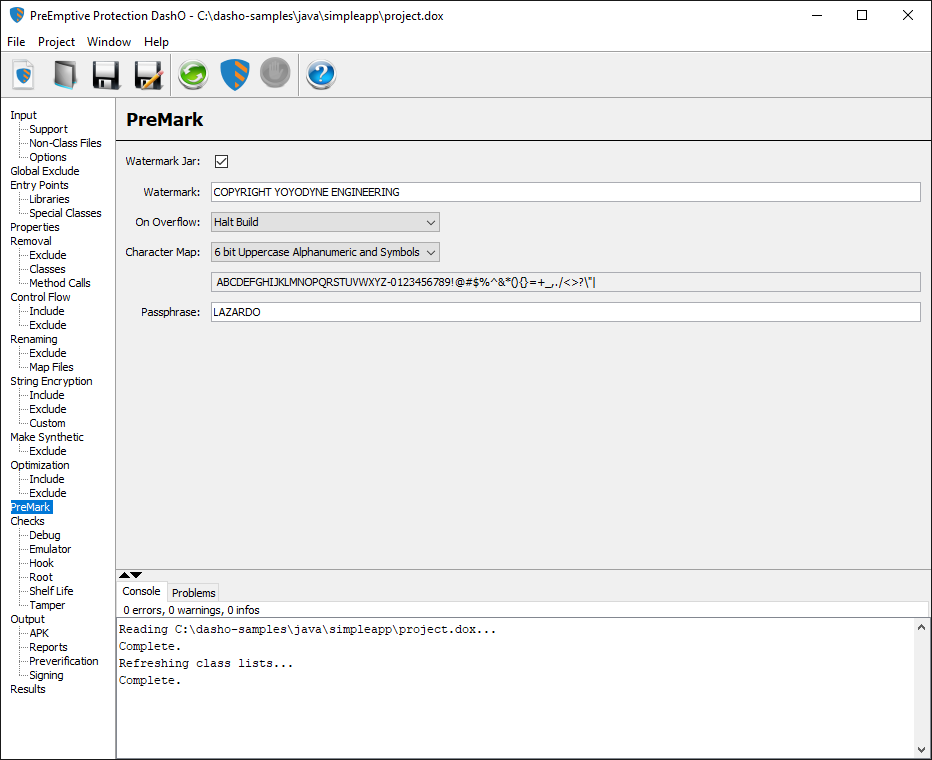Select Shelf Life tree item

coord(51,591)
